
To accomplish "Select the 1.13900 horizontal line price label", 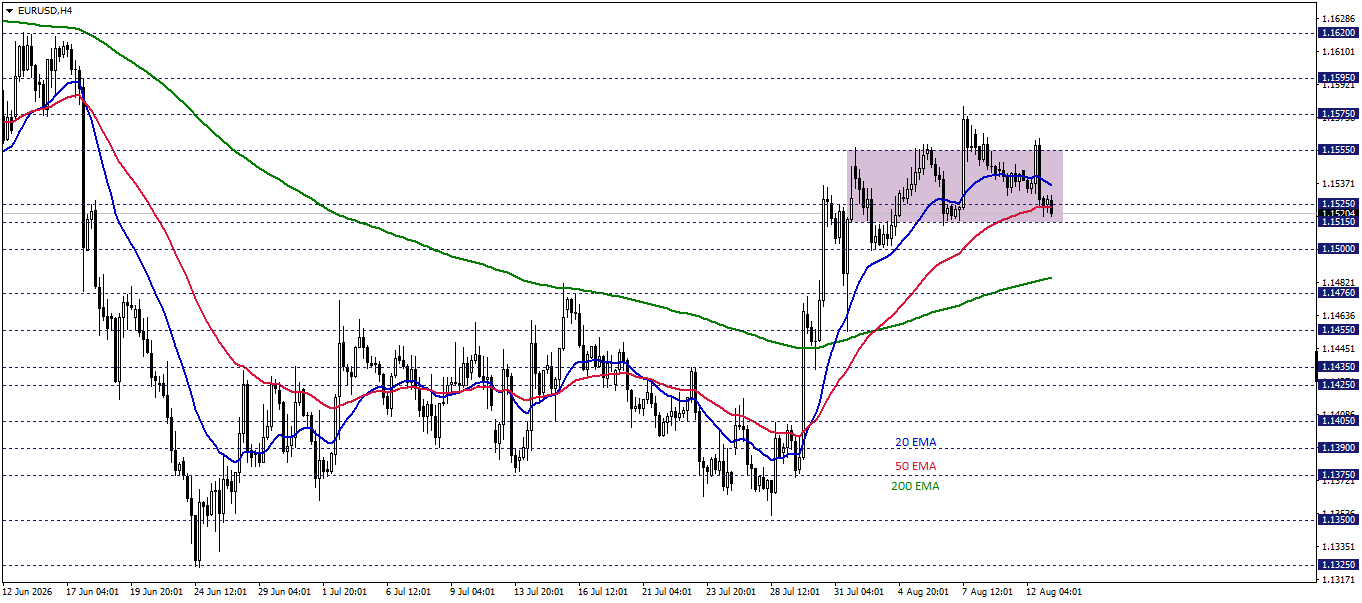I will coord(1338,448).
